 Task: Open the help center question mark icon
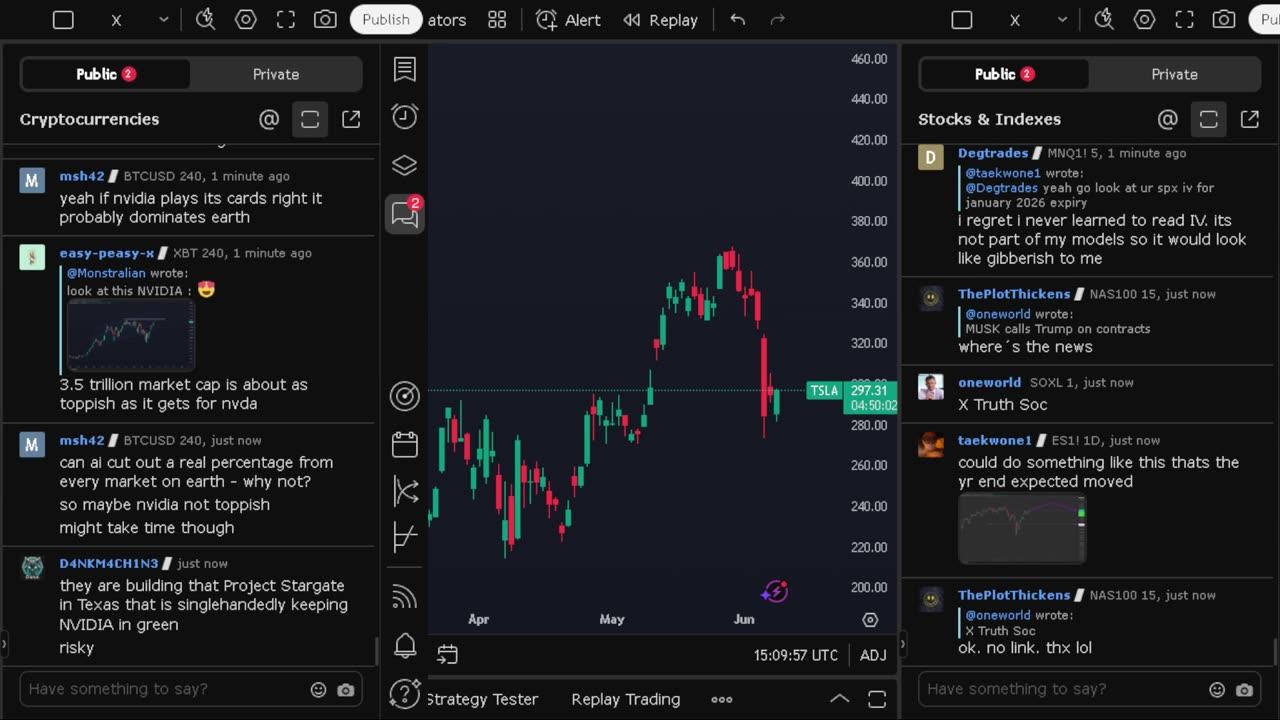tap(404, 693)
